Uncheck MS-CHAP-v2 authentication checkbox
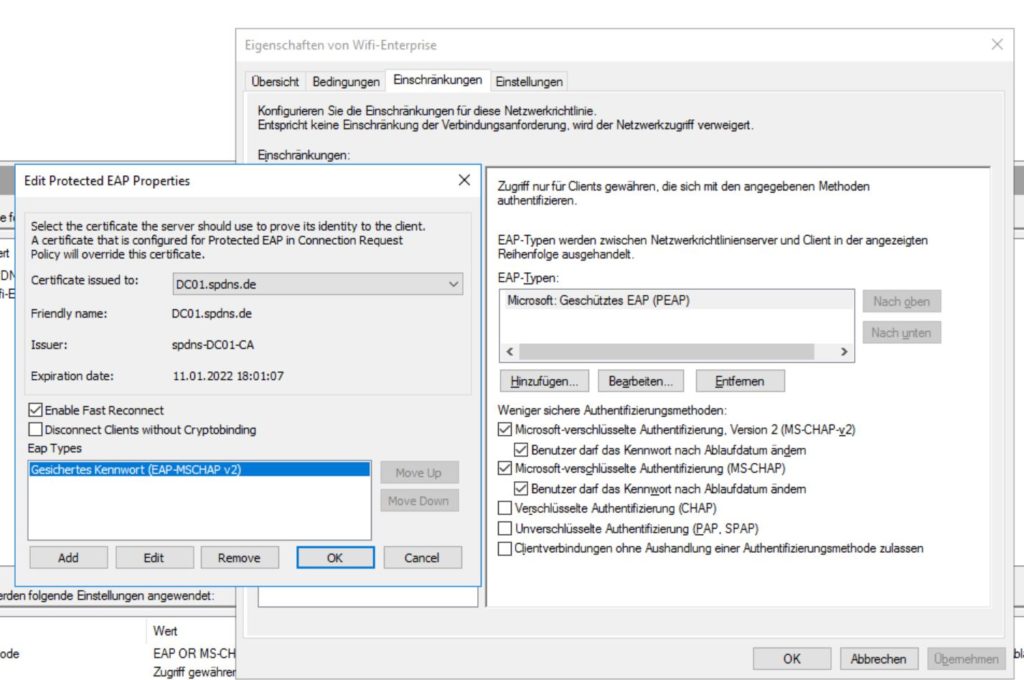The height and width of the screenshot is (680, 1024). pos(504,430)
